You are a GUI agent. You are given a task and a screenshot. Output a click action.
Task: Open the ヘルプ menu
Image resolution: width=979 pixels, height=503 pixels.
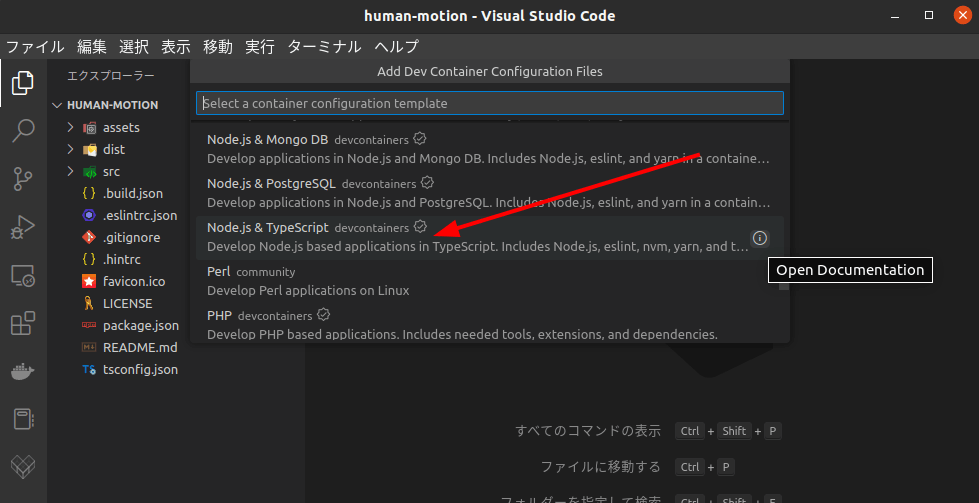[396, 47]
